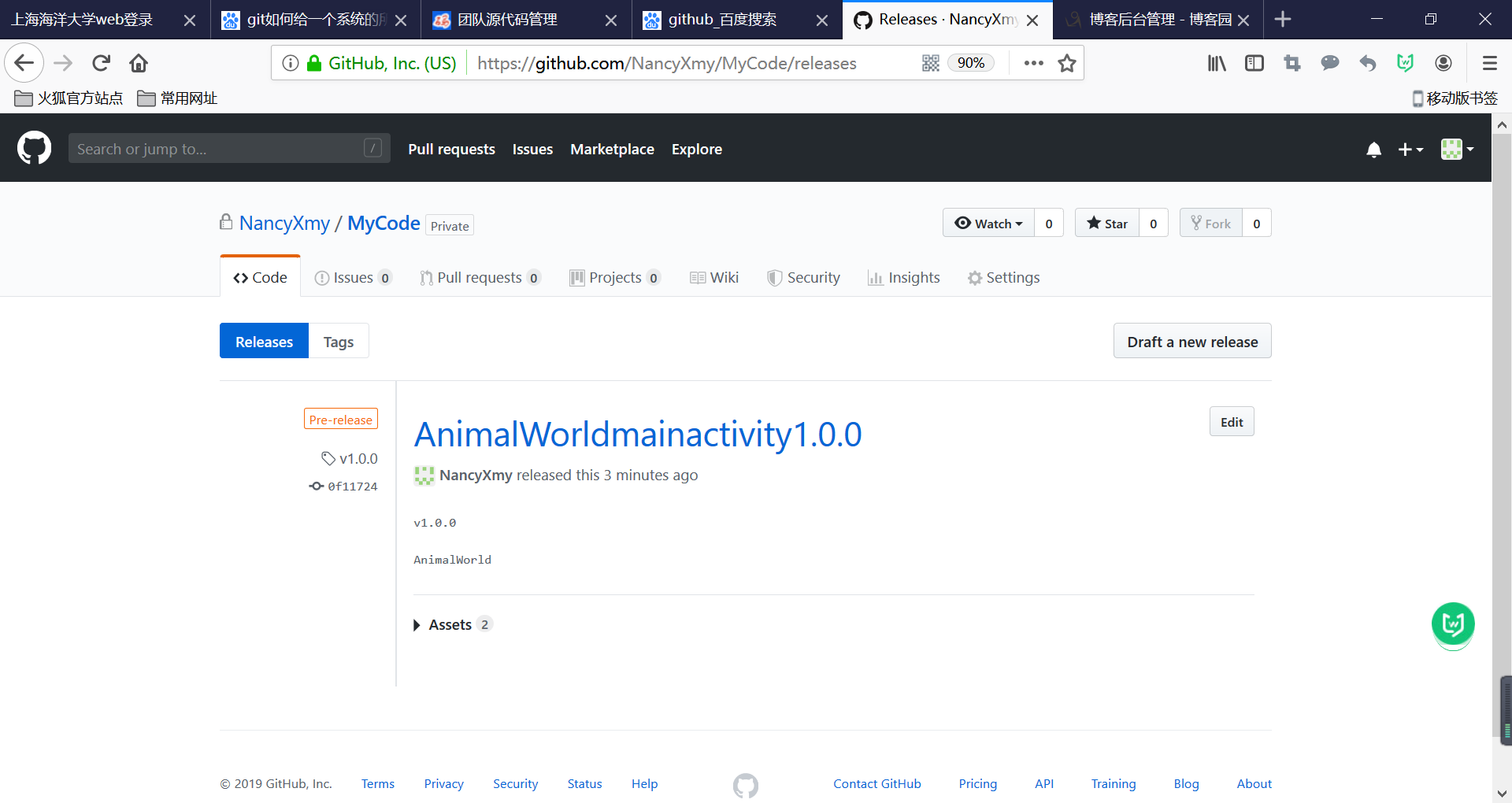Open the Firefox hamburger menu
This screenshot has width=1512, height=803.
(1489, 63)
